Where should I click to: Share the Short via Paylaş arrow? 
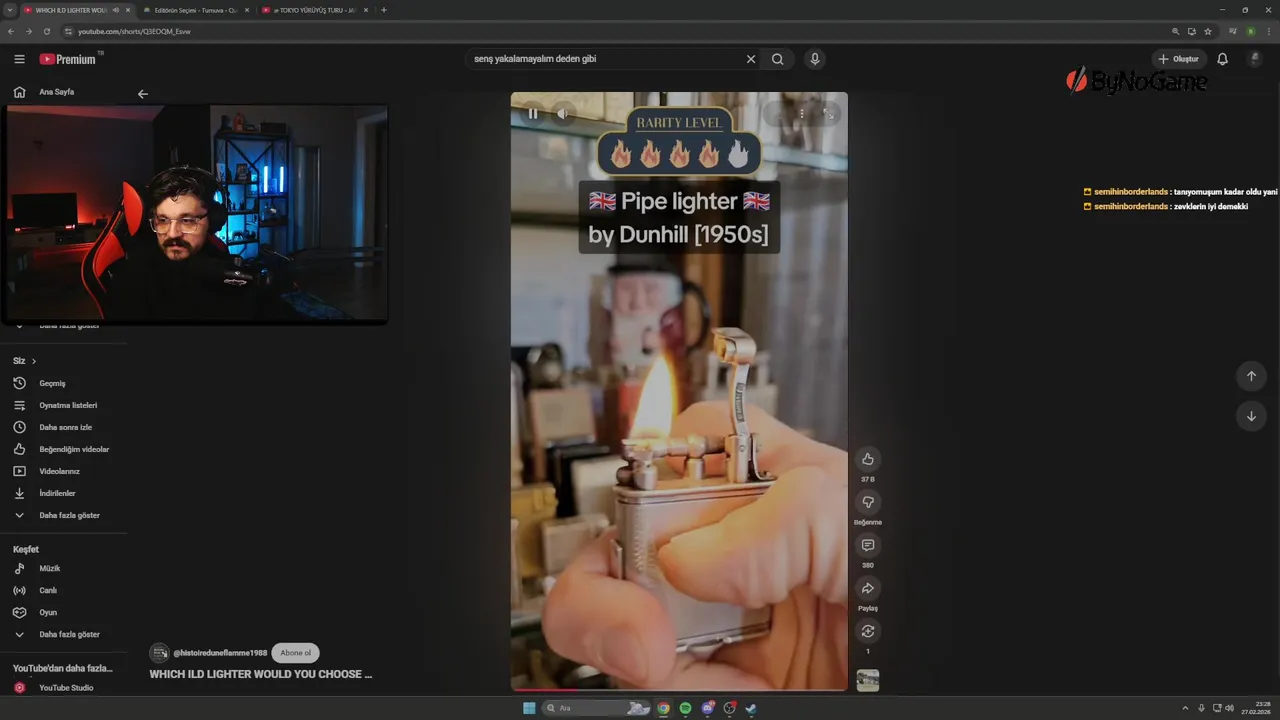coord(868,588)
